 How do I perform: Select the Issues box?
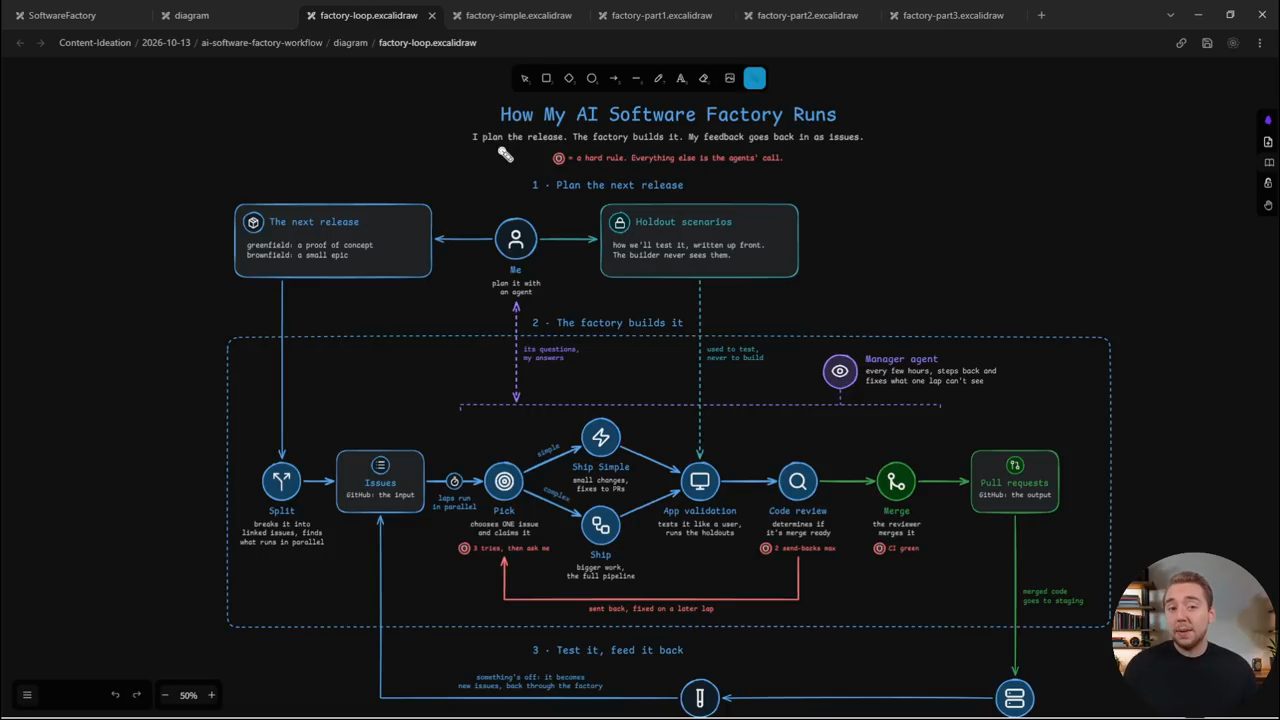[x=380, y=481]
